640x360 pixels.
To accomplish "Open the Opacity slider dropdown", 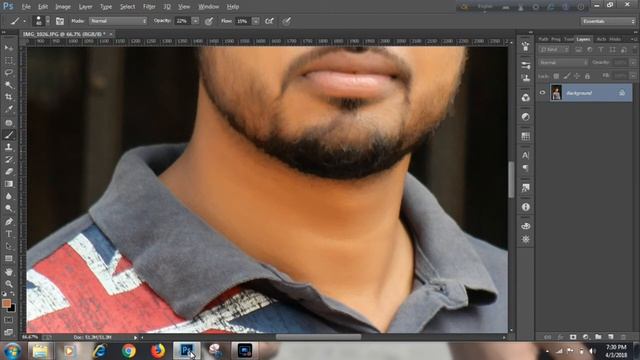I will (x=196, y=21).
